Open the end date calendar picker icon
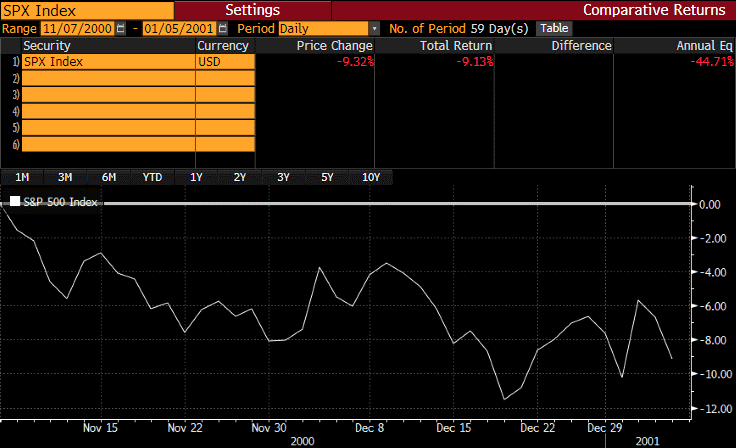736x448 pixels. 223,29
